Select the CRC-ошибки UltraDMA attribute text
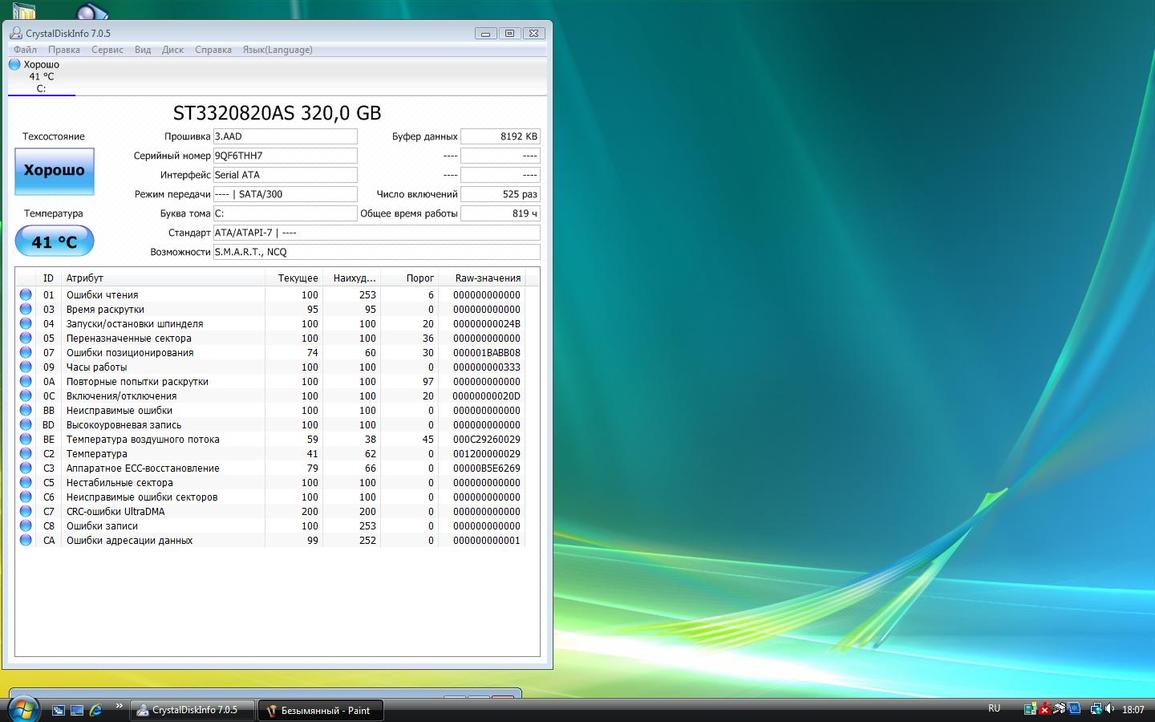This screenshot has width=1155, height=722. click(x=116, y=511)
